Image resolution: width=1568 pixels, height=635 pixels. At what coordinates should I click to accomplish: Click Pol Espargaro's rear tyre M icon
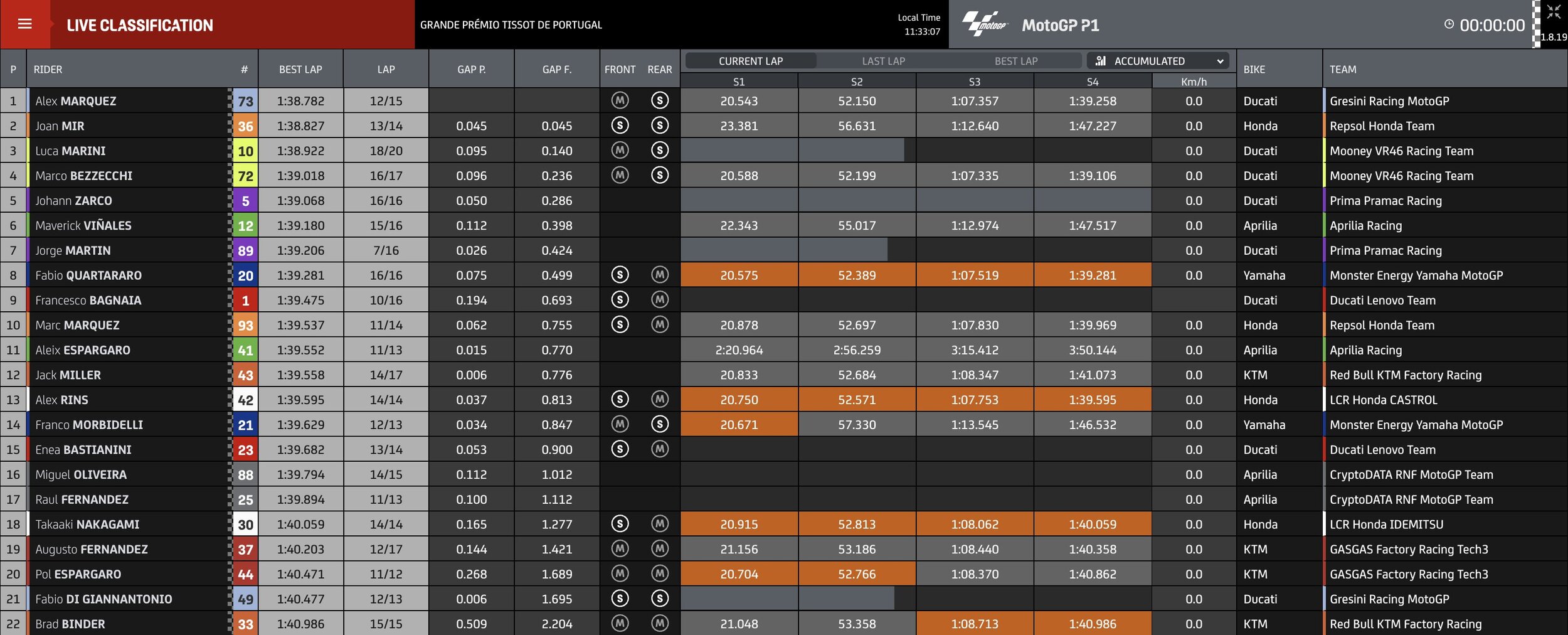660,574
